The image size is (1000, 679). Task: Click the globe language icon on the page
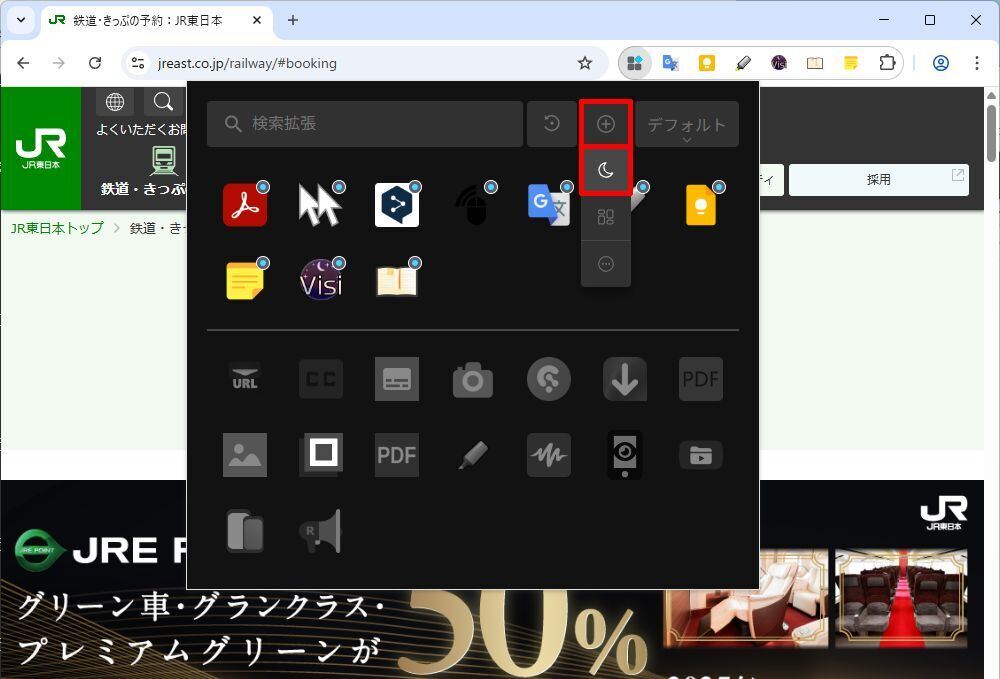(x=115, y=101)
